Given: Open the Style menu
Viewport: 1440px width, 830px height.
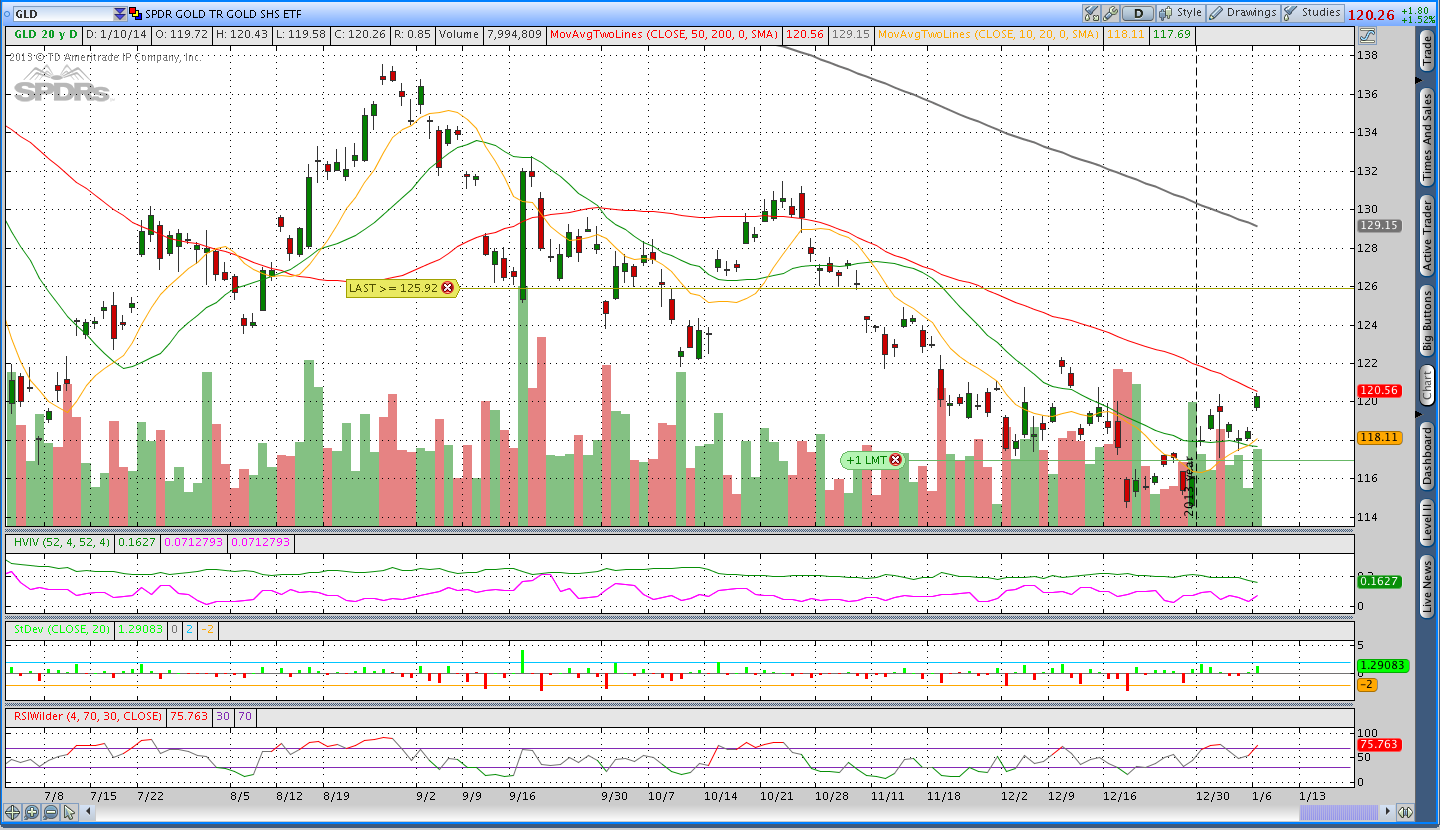Looking at the screenshot, I should click(1180, 13).
